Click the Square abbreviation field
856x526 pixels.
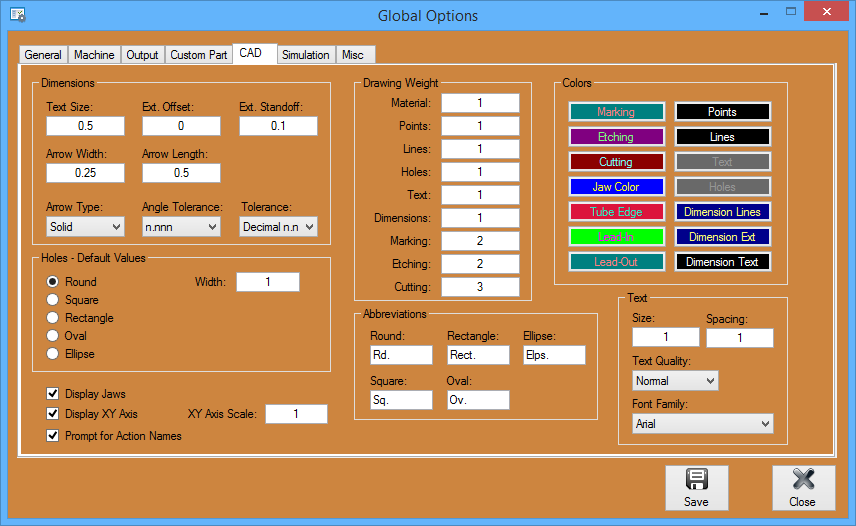[x=401, y=400]
